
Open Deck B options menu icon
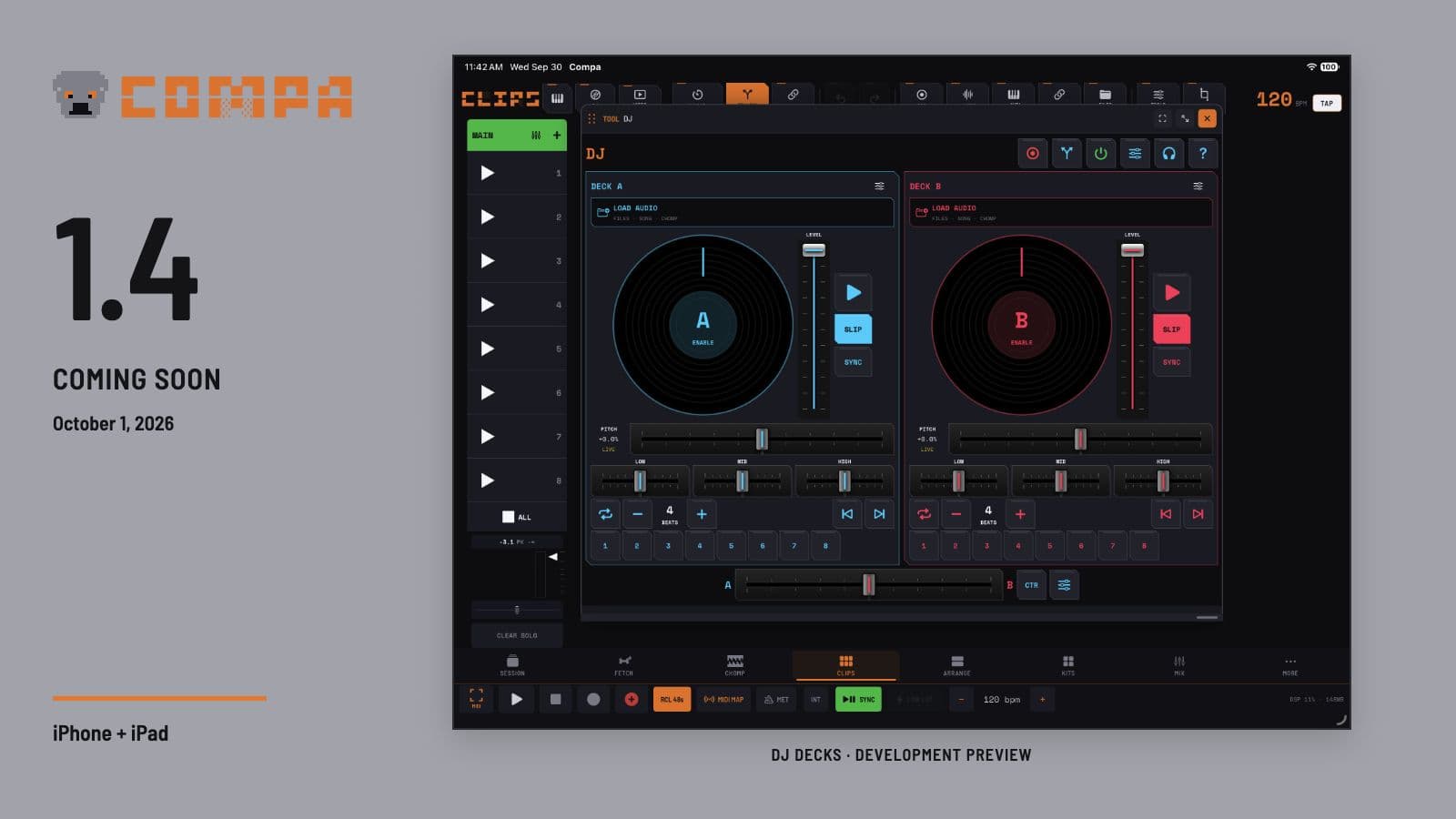click(x=1198, y=186)
